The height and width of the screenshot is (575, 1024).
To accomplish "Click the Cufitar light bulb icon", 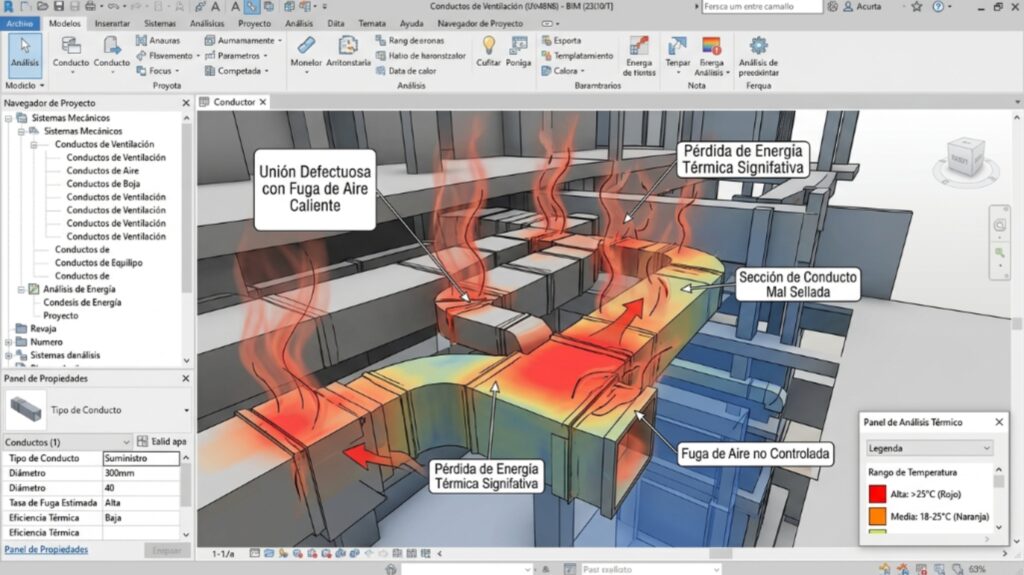I will [489, 48].
